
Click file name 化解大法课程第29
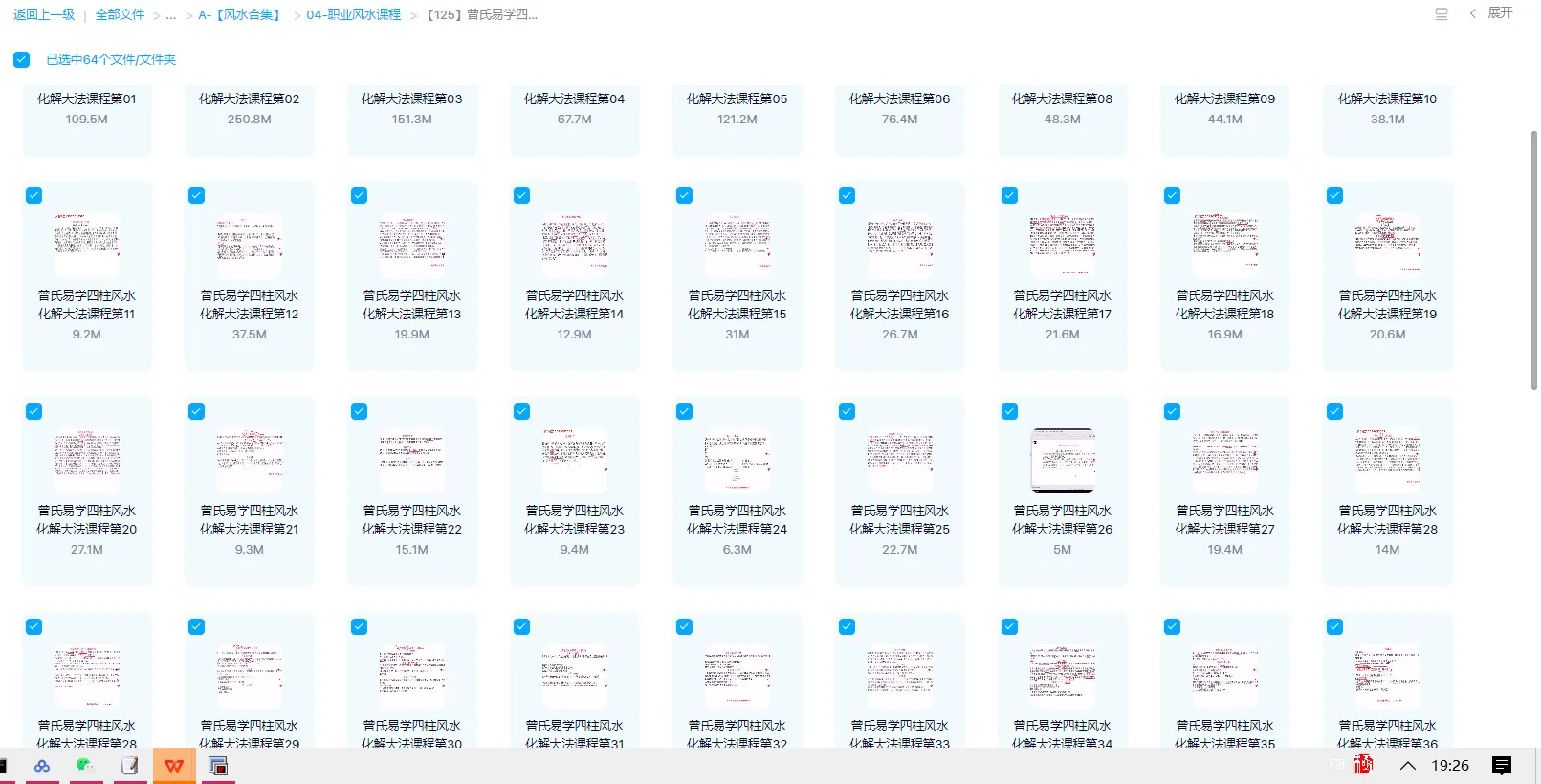250,734
